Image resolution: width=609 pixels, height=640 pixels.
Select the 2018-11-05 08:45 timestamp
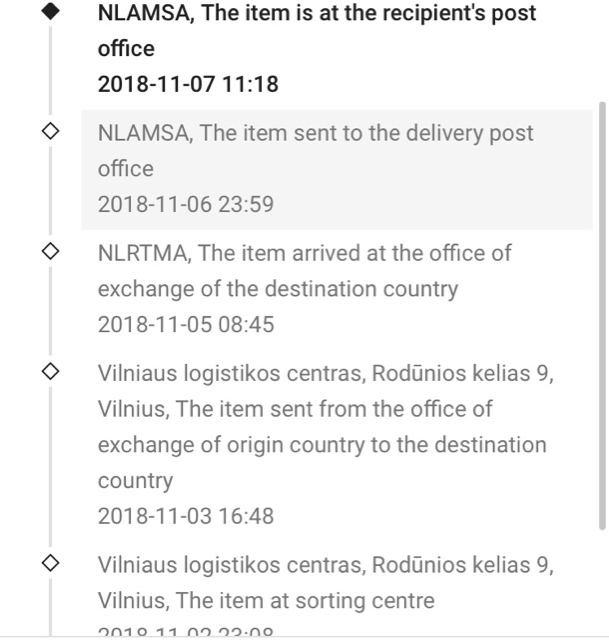pos(185,325)
